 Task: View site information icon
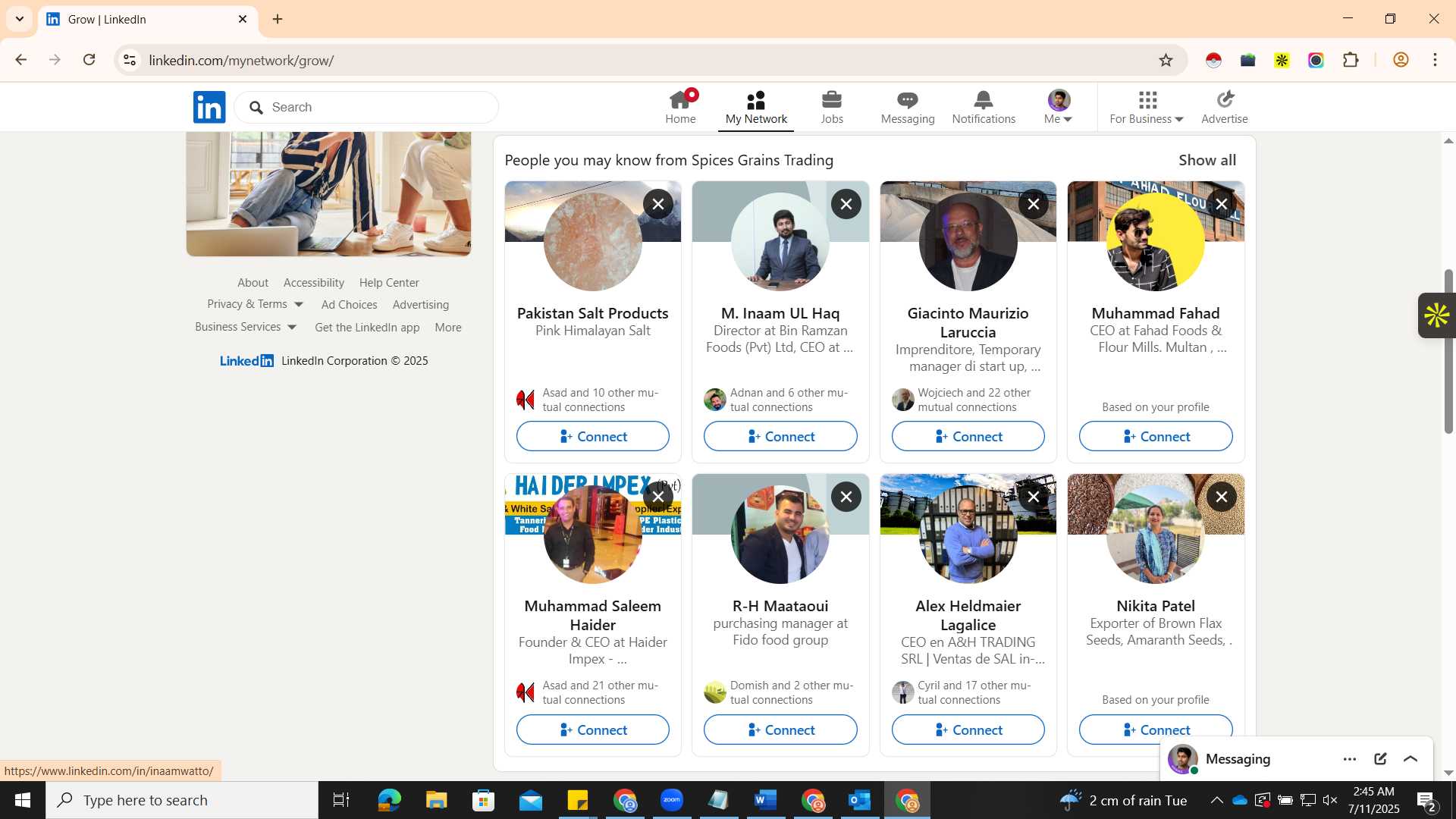pos(130,60)
